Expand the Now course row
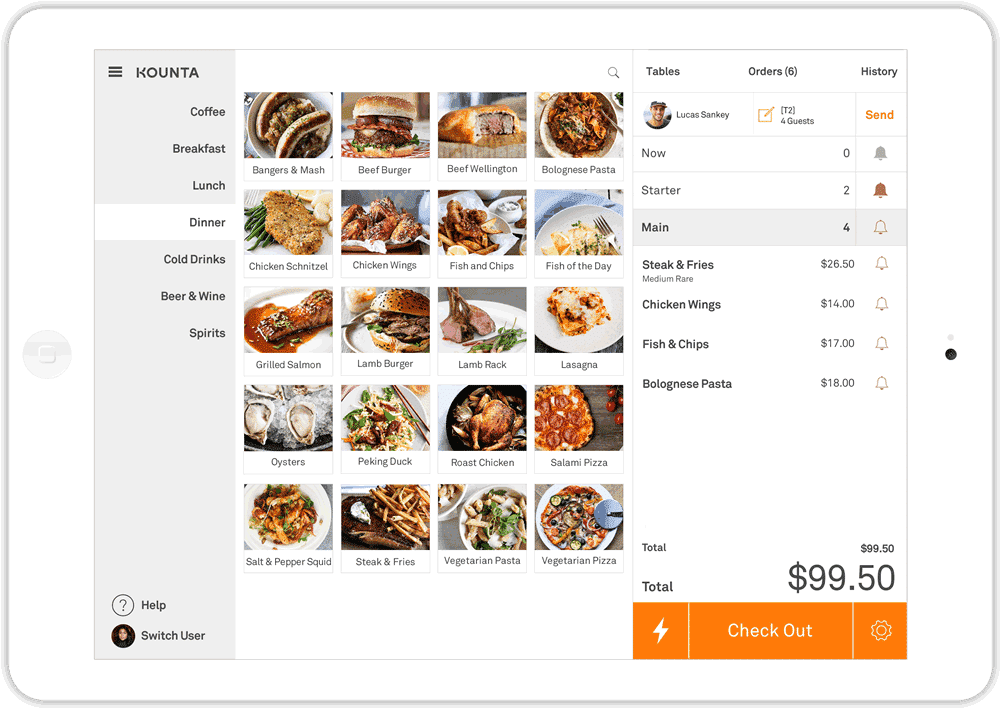 pyautogui.click(x=744, y=154)
